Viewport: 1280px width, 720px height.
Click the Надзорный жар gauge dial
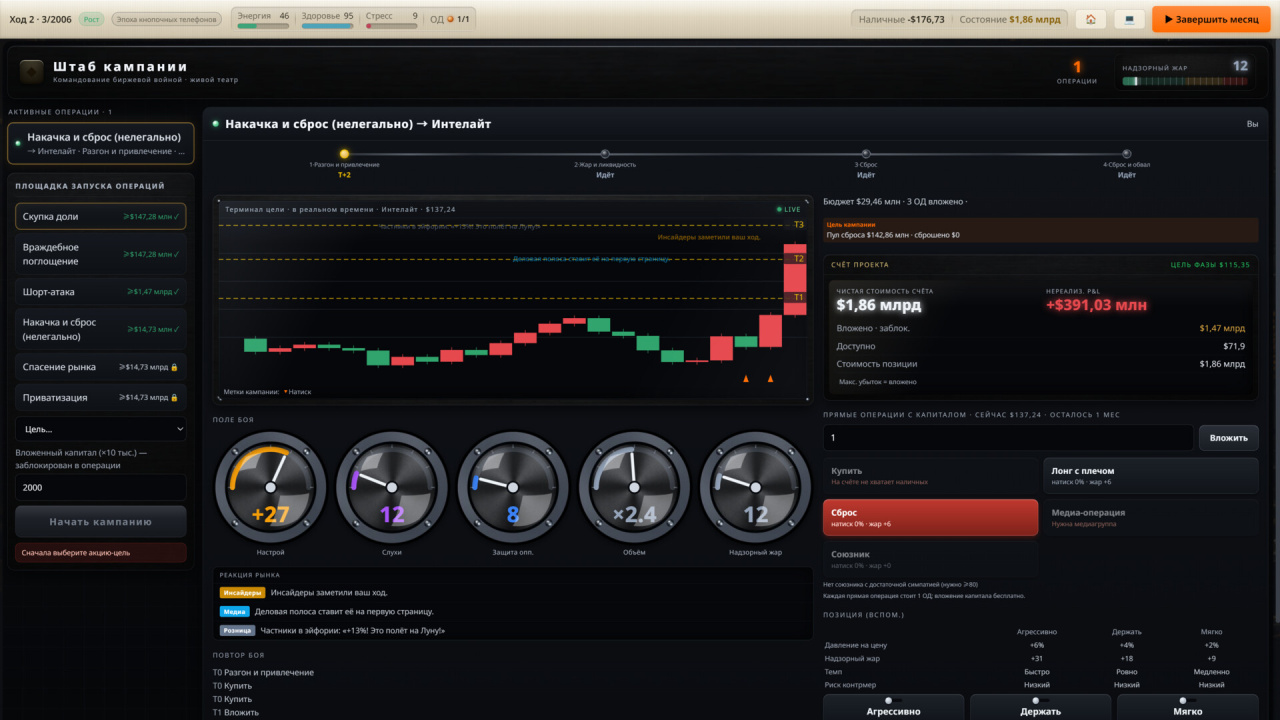(756, 487)
